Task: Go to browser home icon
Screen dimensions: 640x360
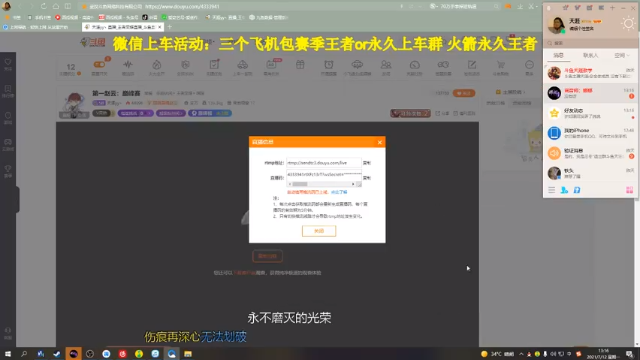Action: [56, 6]
